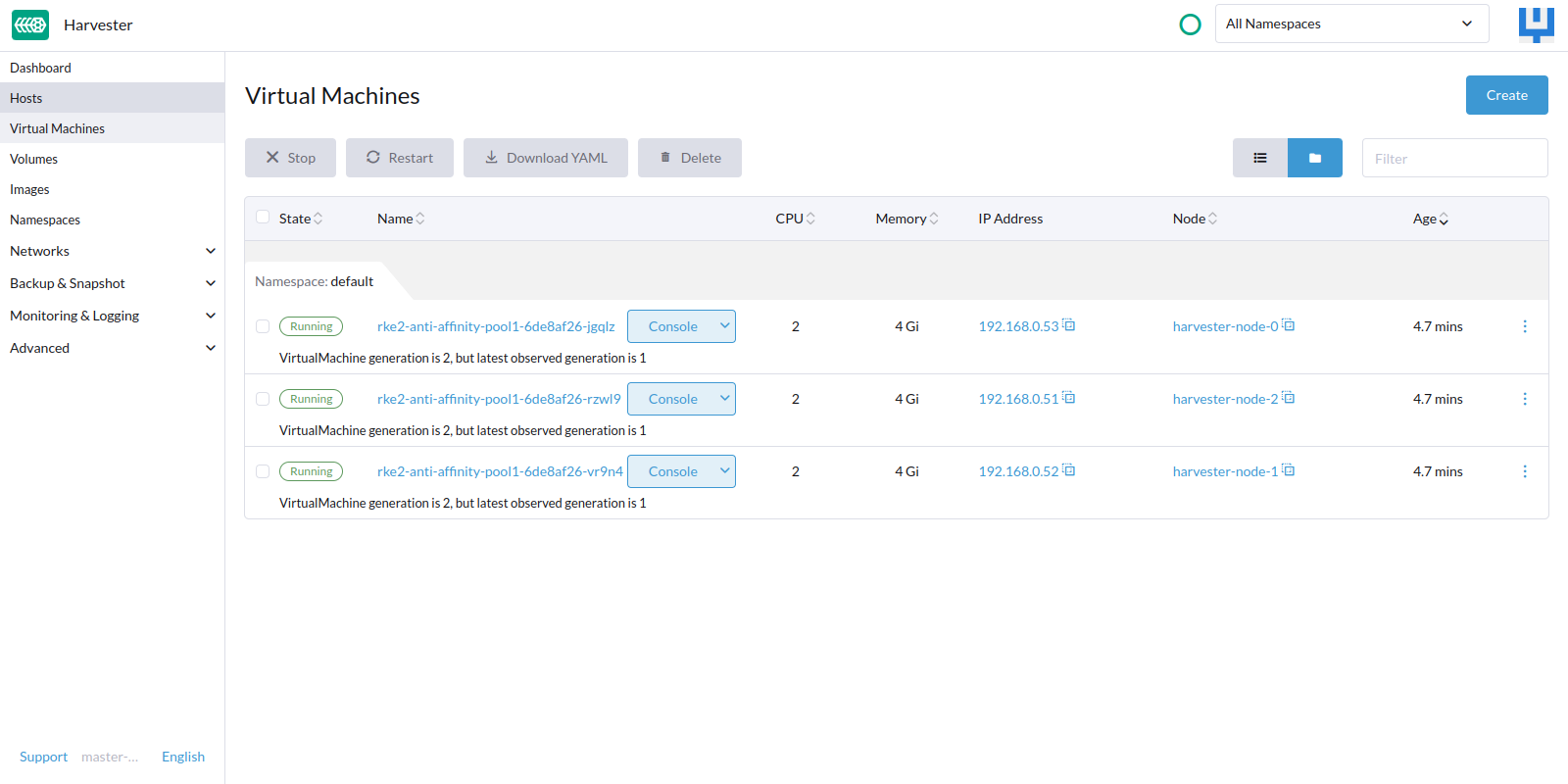Open actions menu for the rzwl9 VM
1568x784 pixels.
point(1525,399)
